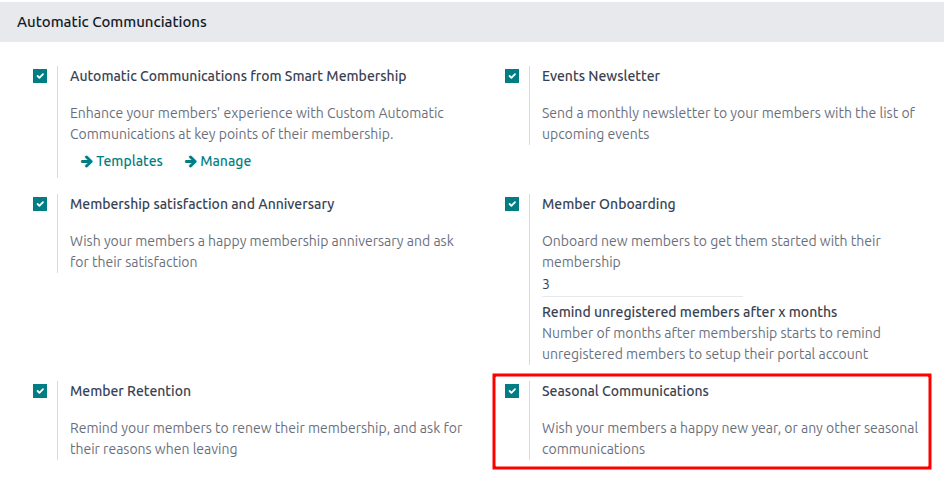
Task: Toggle the Automatic Communications from Smart Membership checkbox
Action: click(40, 76)
